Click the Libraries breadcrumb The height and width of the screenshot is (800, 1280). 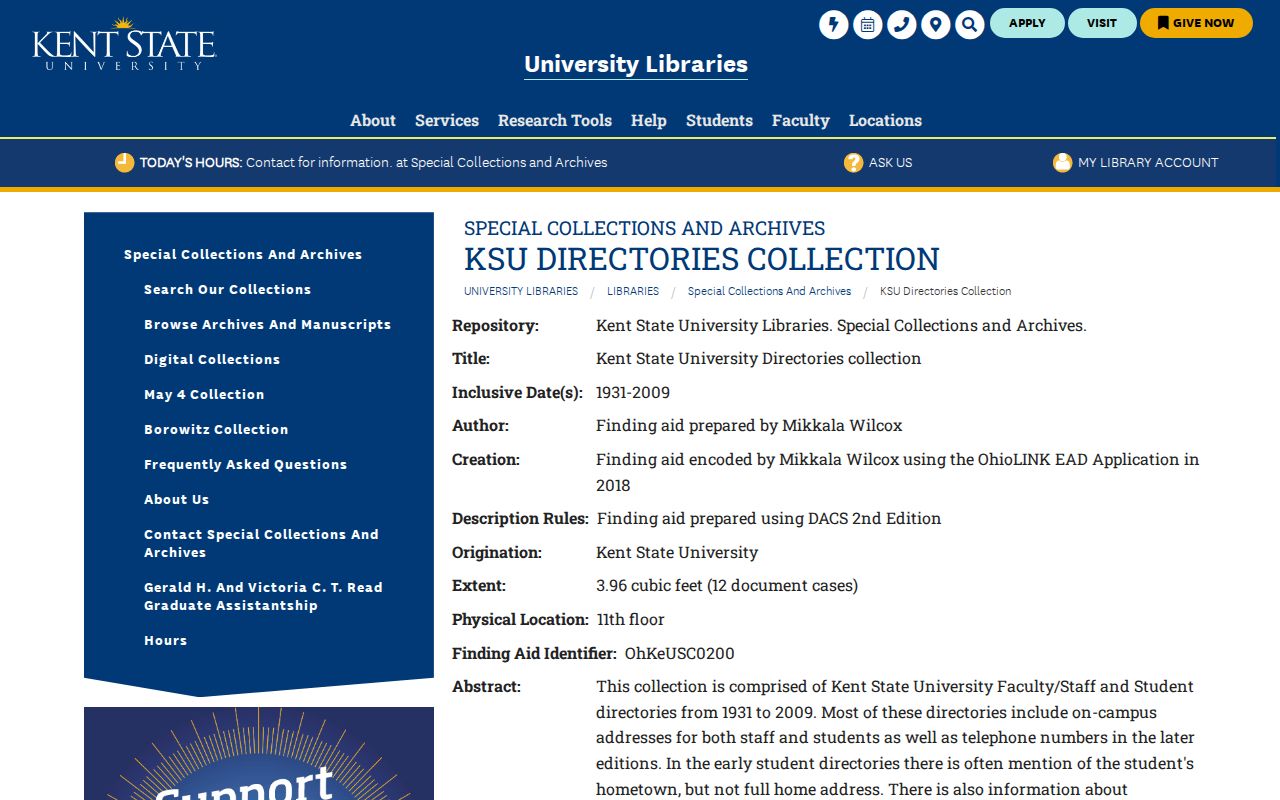(633, 291)
